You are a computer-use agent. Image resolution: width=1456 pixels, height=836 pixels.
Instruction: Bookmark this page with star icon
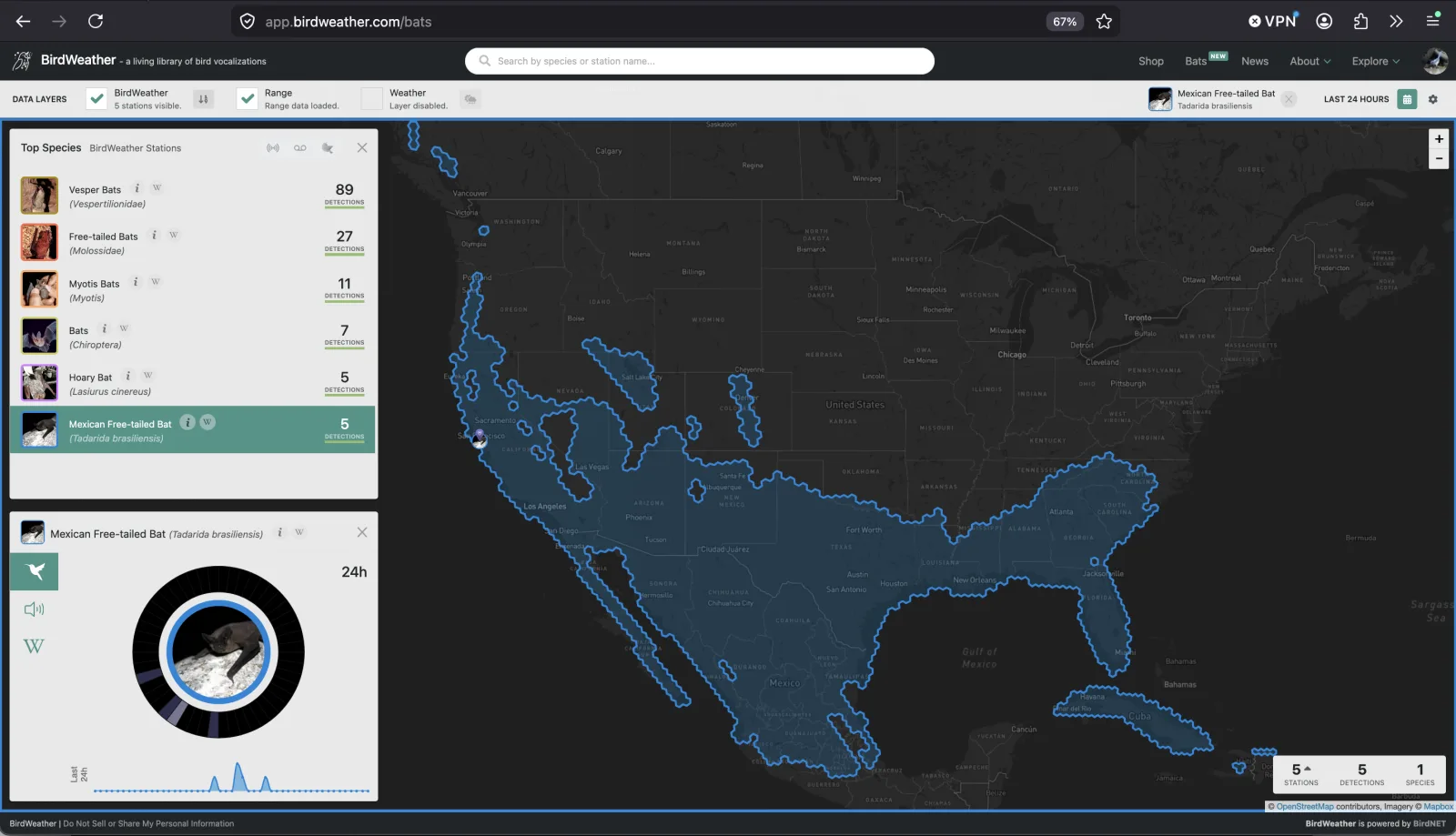point(1104,21)
